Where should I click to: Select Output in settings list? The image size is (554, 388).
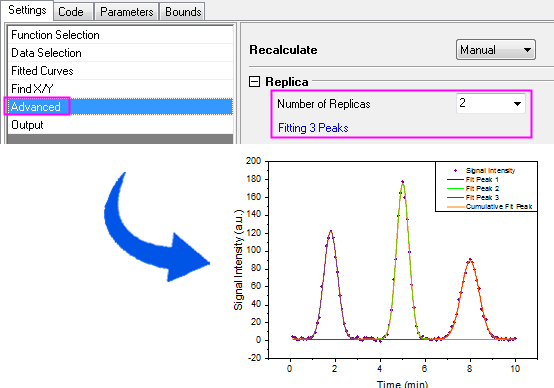point(120,125)
